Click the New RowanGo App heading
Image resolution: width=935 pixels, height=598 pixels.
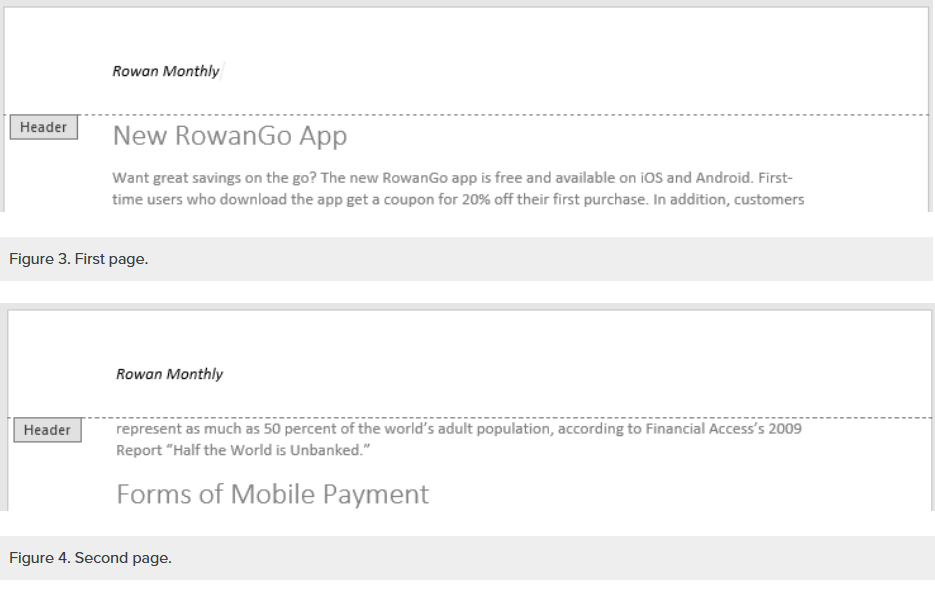pos(229,136)
